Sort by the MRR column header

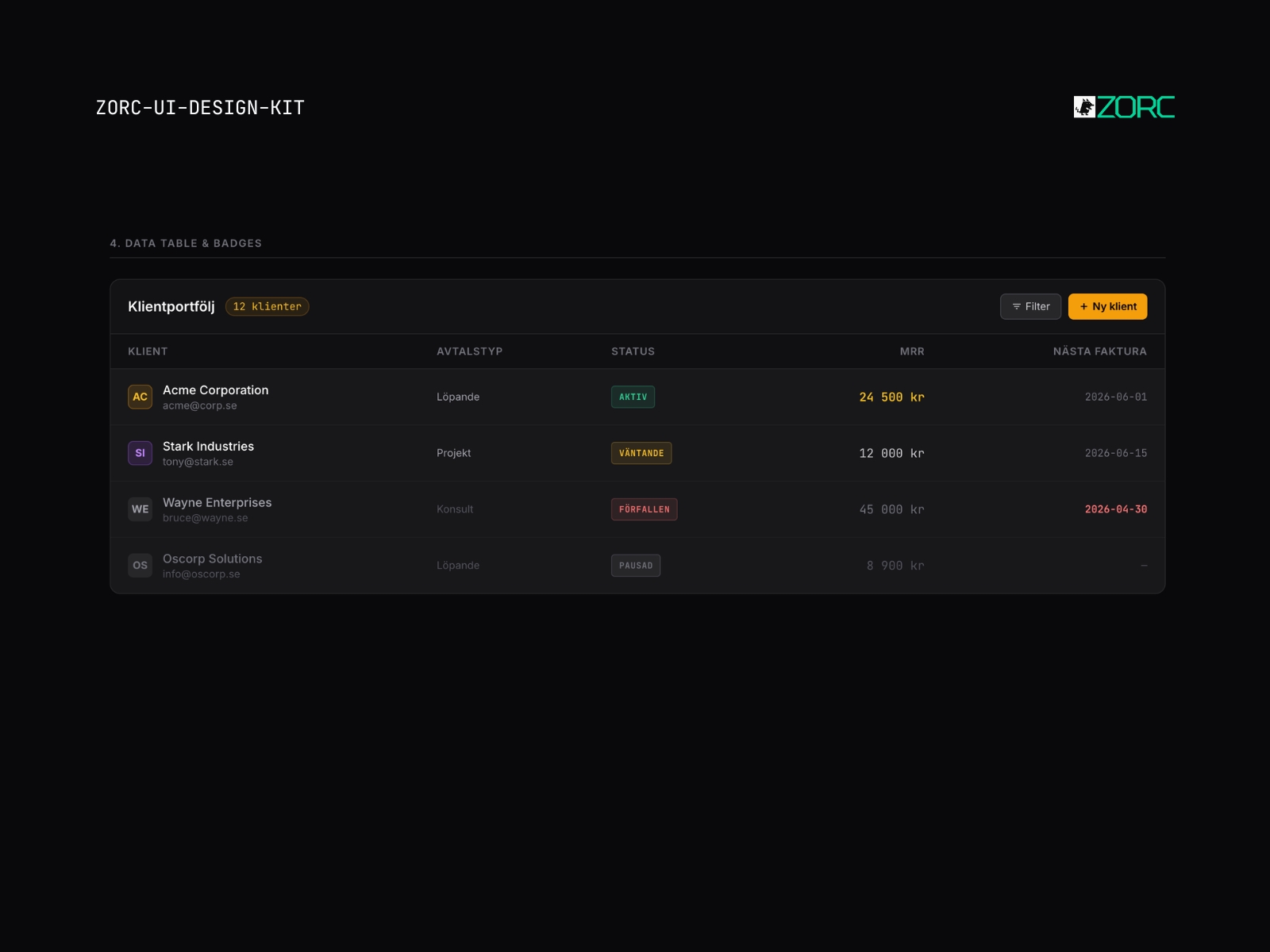tap(912, 351)
